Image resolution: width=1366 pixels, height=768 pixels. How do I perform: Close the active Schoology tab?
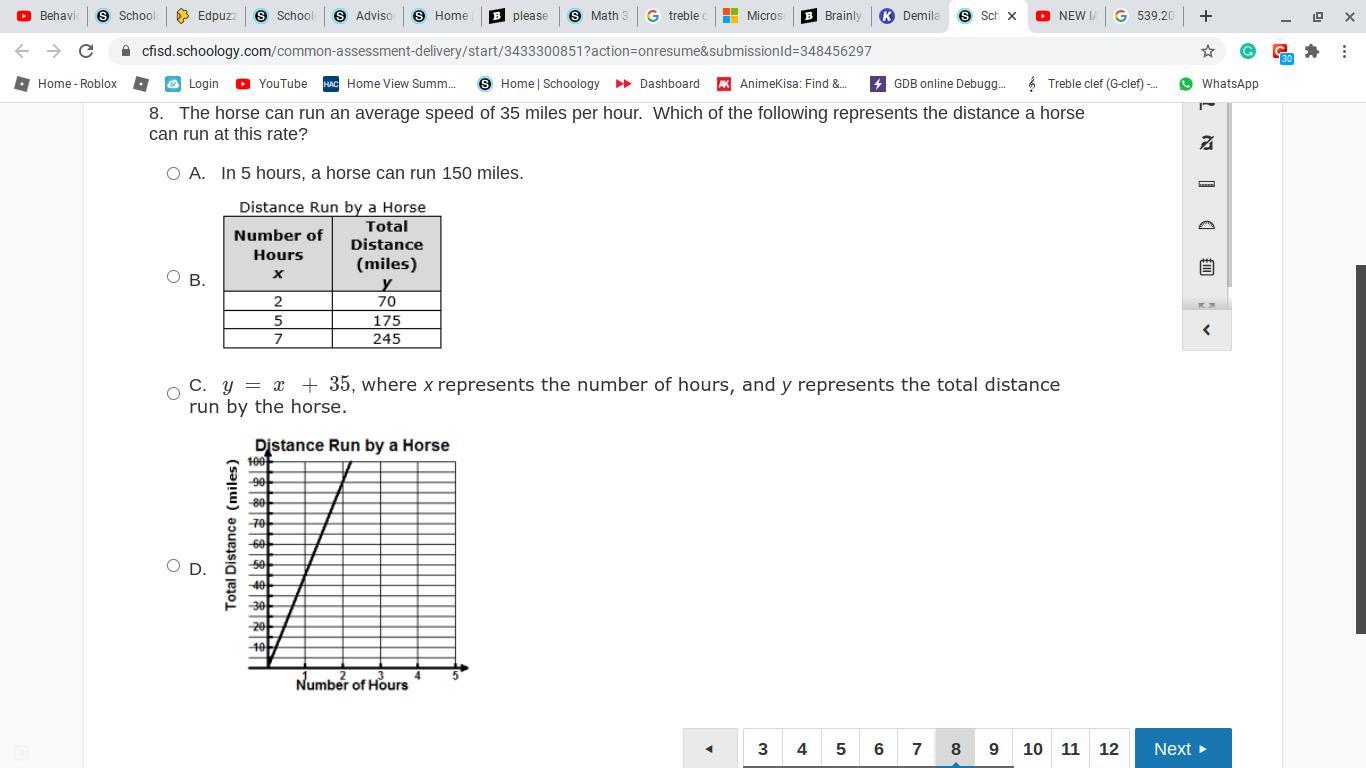1012,16
